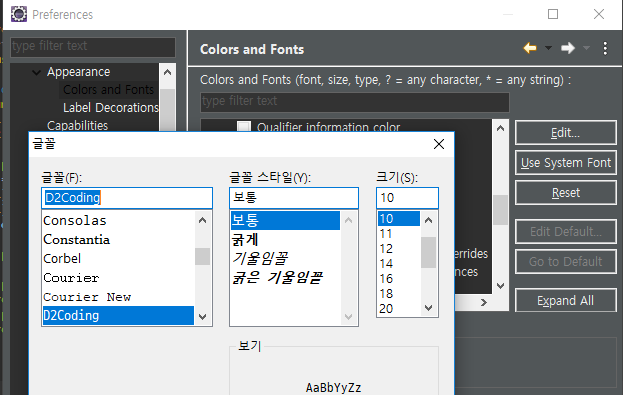Image resolution: width=623 pixels, height=395 pixels.
Task: Select size 12 in the size list
Action: (x=399, y=249)
